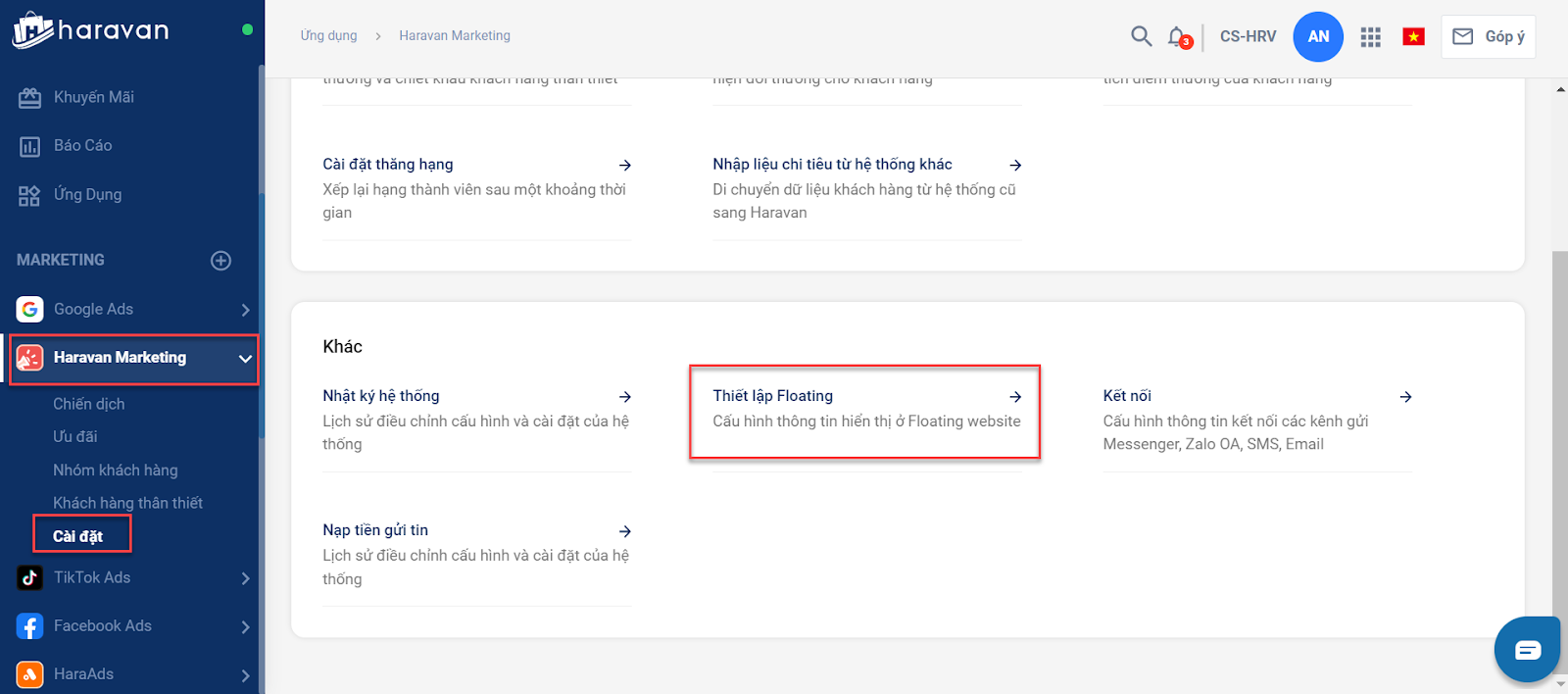Open the Khuyến Mãi icon in sidebar
Screen dimensions: 1568x694
point(29,97)
